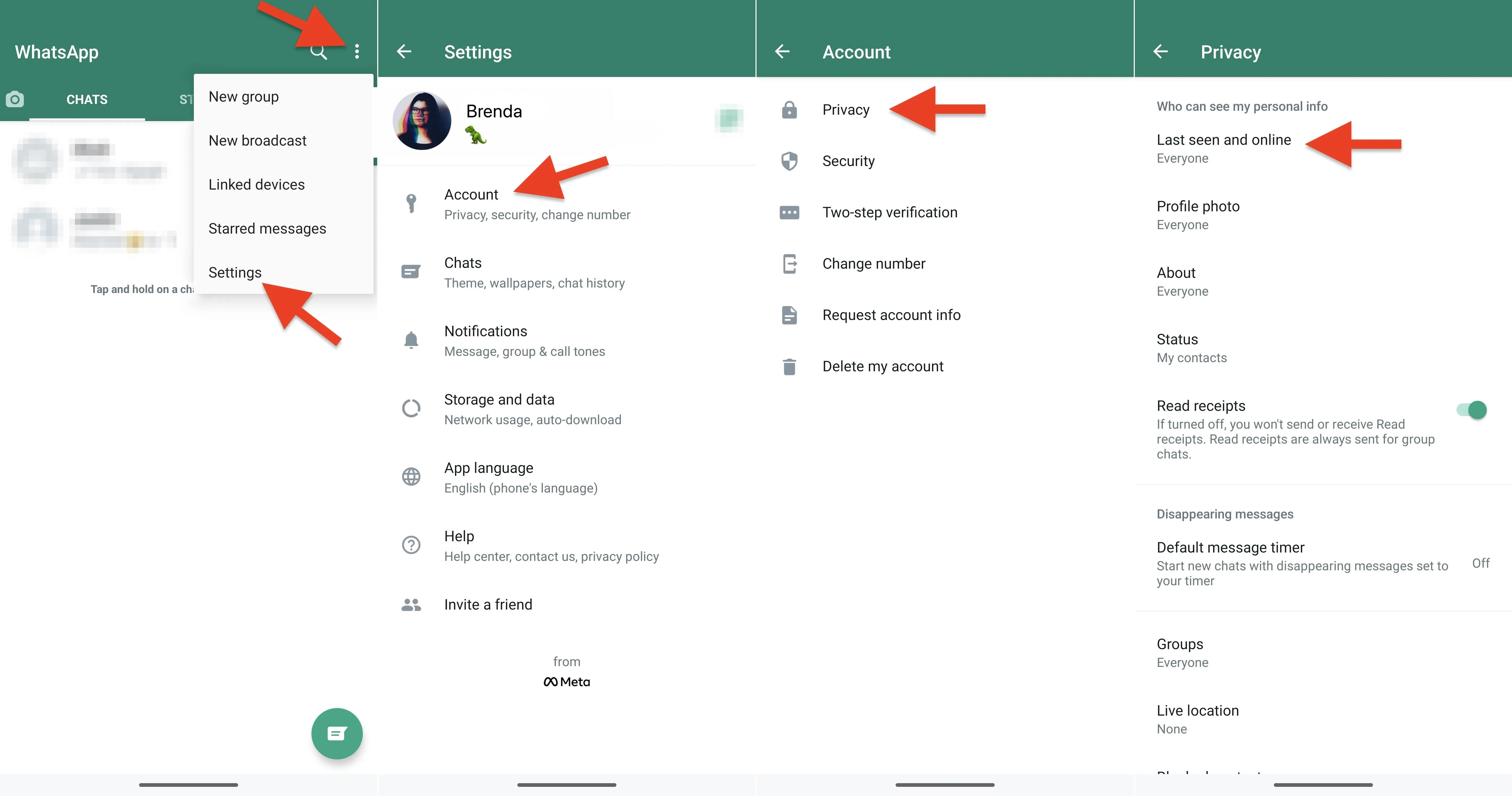Tap the Change number icon

(790, 264)
